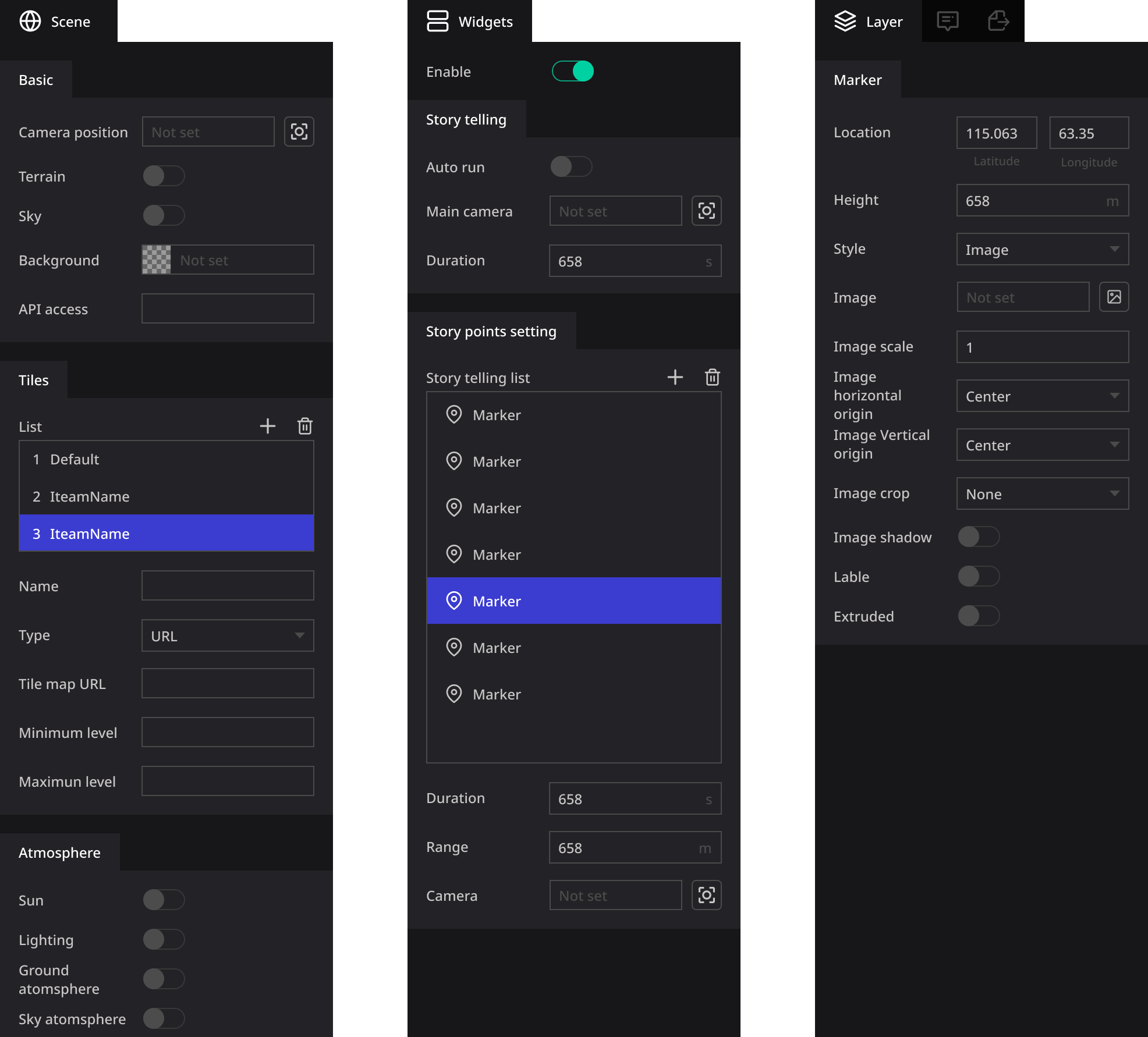
Task: Turn on the Lable toggle
Action: pyautogui.click(x=979, y=576)
